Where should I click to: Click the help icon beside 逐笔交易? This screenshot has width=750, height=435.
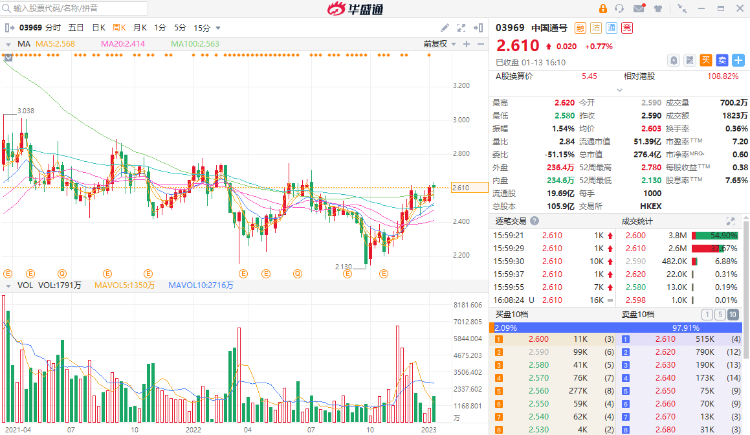[x=534, y=221]
